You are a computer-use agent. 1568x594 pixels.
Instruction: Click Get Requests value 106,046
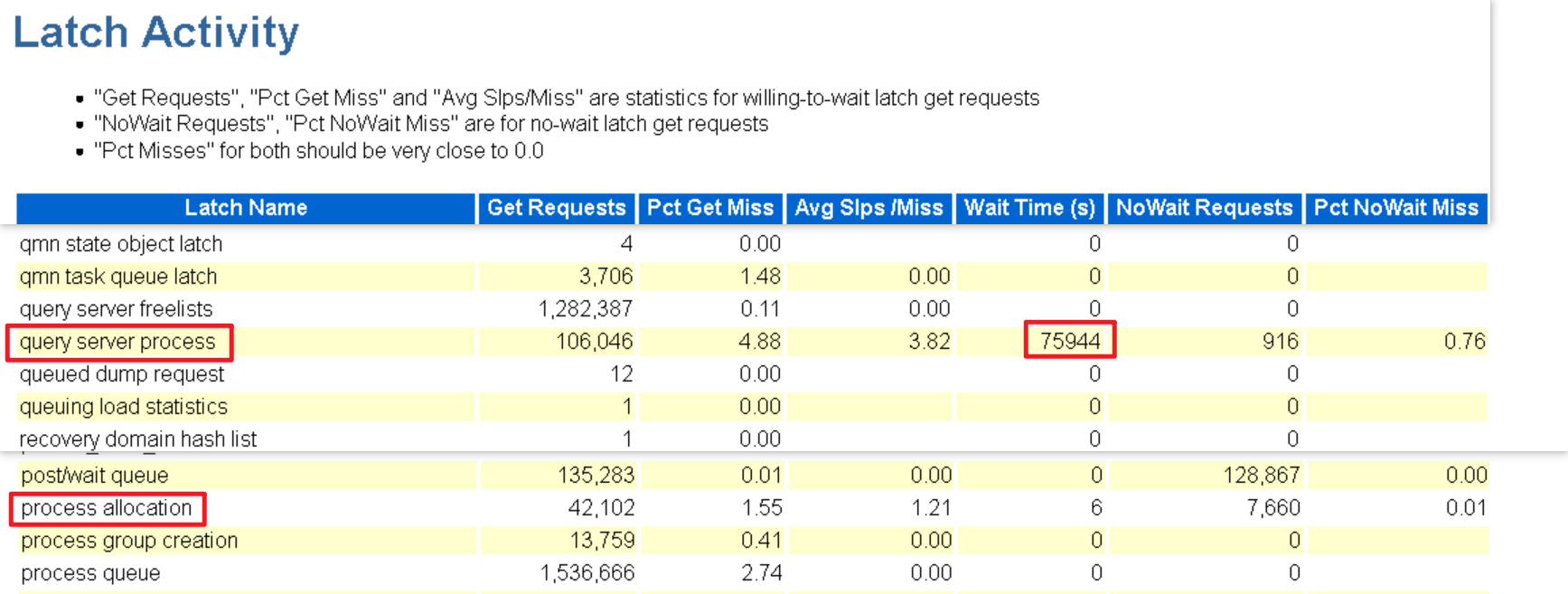[x=594, y=342]
